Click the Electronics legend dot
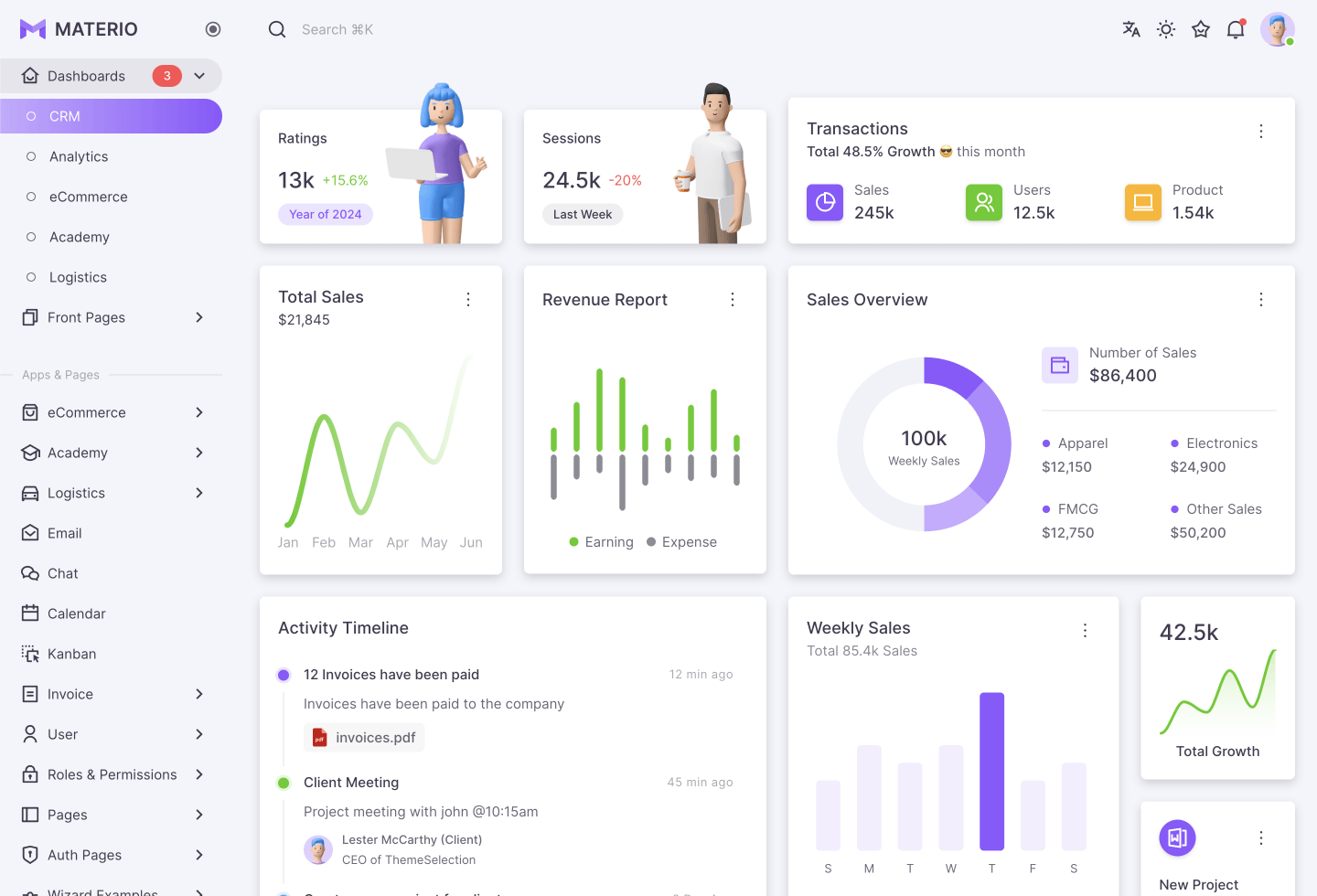The height and width of the screenshot is (896, 1317). (x=1174, y=443)
